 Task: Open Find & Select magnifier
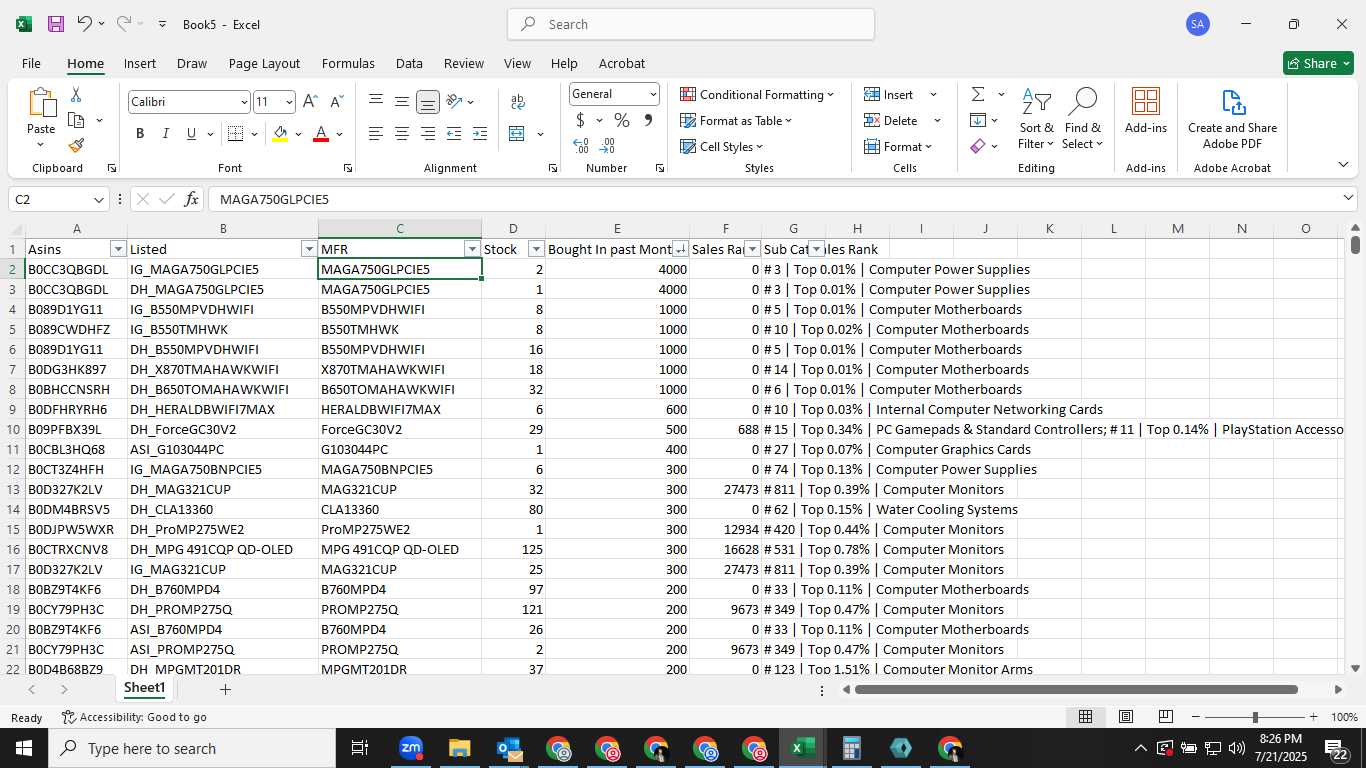tap(1082, 120)
